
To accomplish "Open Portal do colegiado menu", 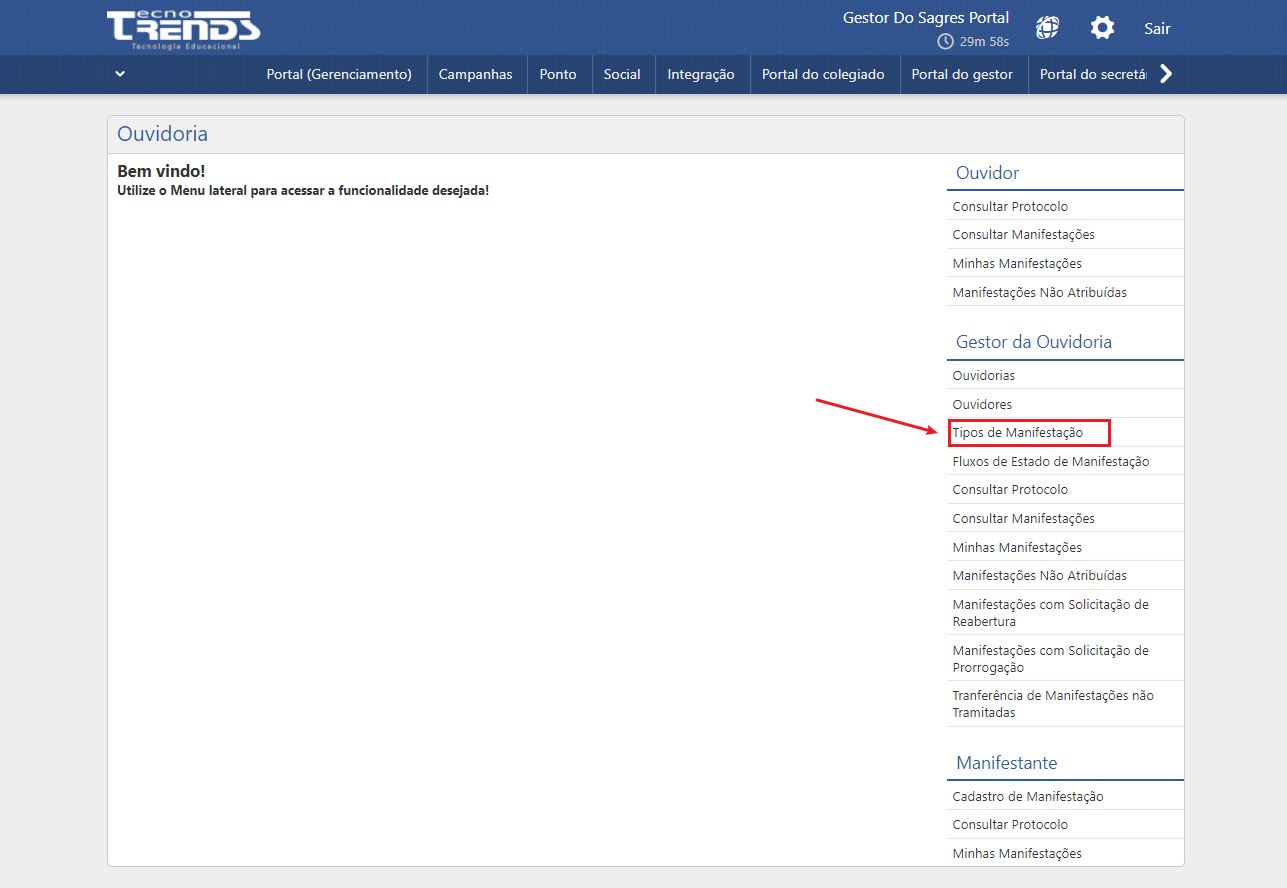I will (823, 74).
